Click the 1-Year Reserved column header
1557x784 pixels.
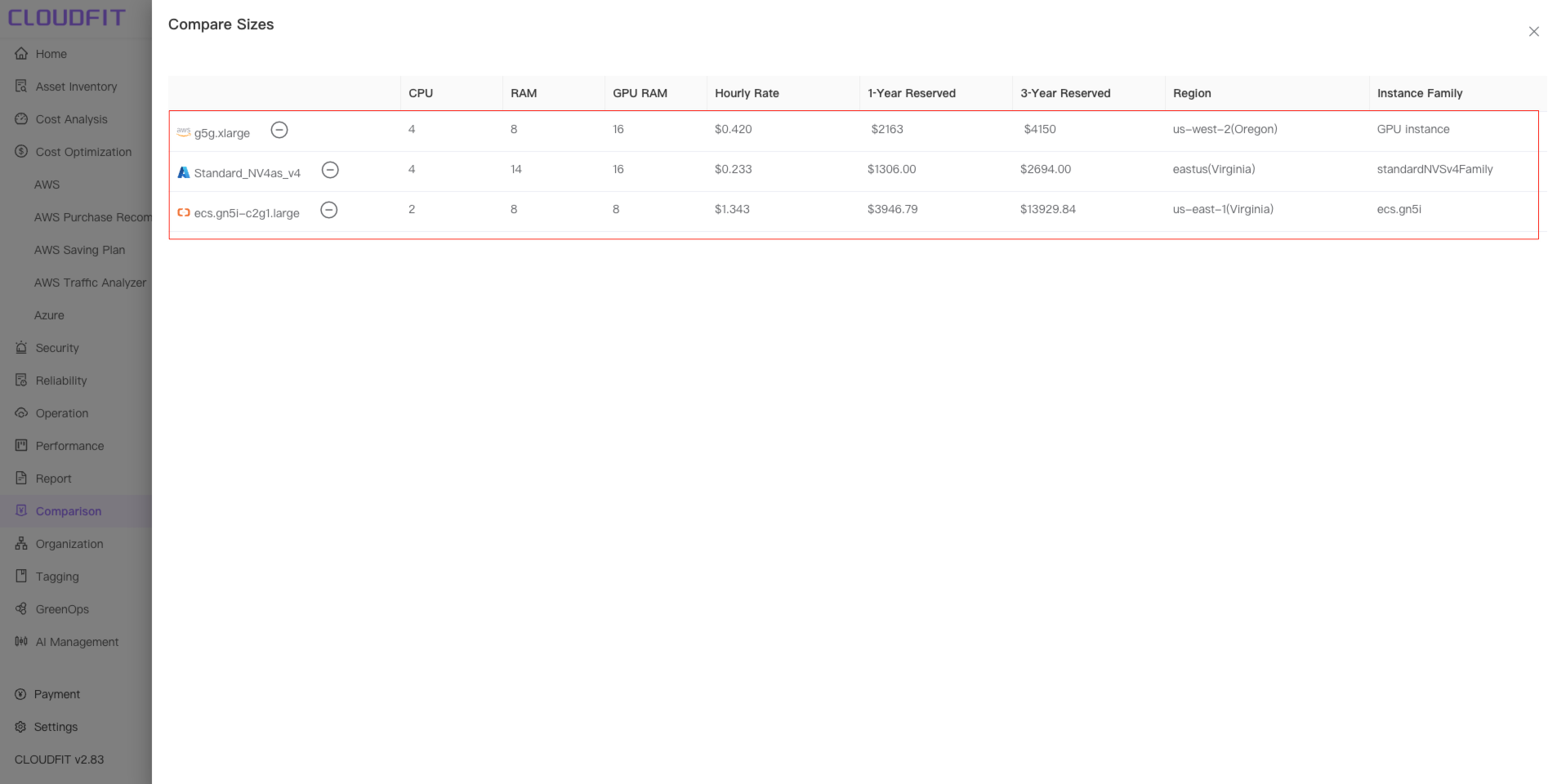click(x=912, y=93)
